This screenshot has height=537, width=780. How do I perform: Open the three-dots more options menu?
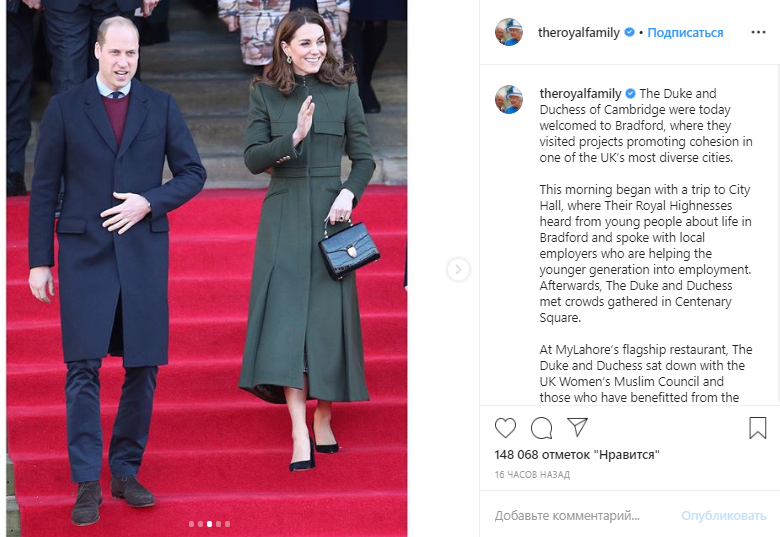tap(758, 32)
